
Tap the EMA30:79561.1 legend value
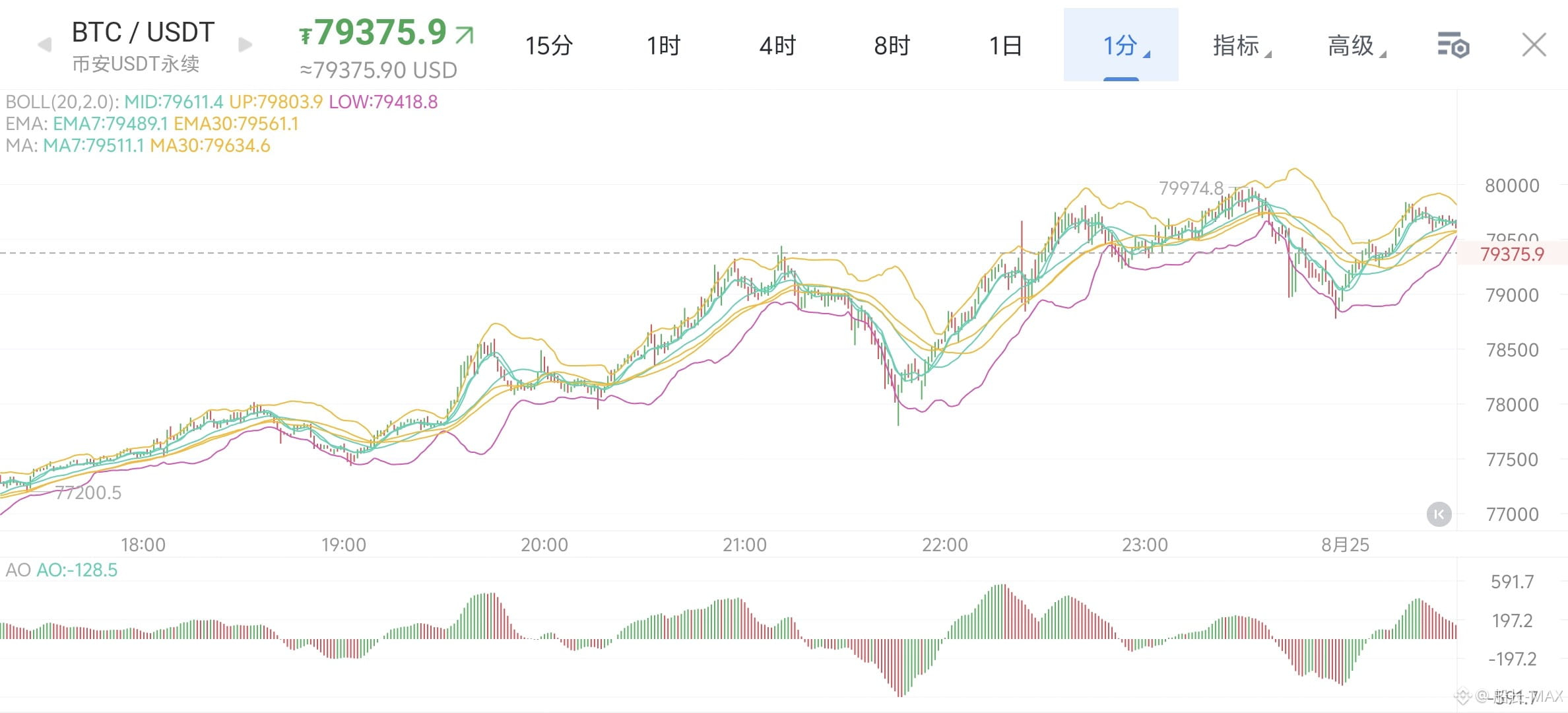tap(236, 123)
